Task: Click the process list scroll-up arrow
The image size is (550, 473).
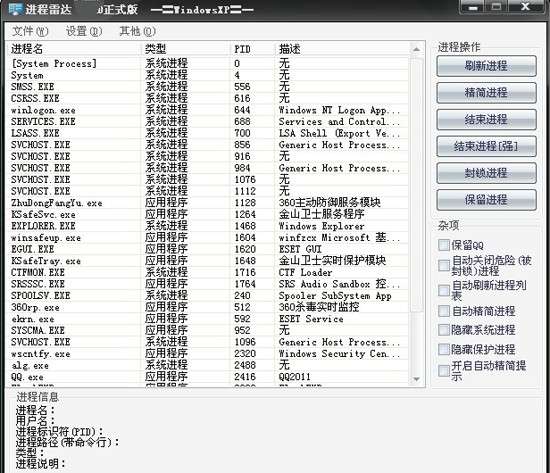Action: tap(416, 49)
